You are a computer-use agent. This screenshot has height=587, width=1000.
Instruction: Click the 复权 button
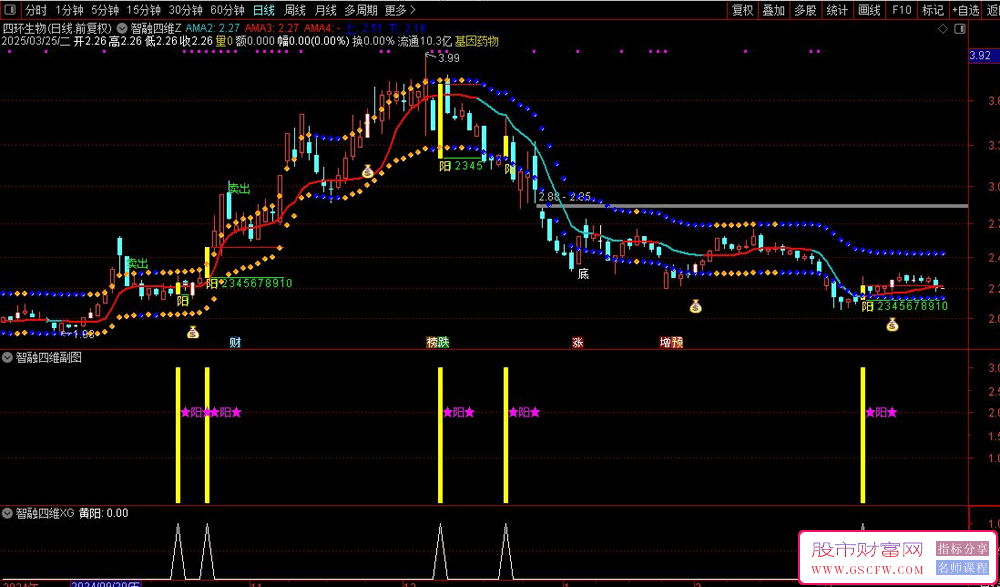pos(742,10)
